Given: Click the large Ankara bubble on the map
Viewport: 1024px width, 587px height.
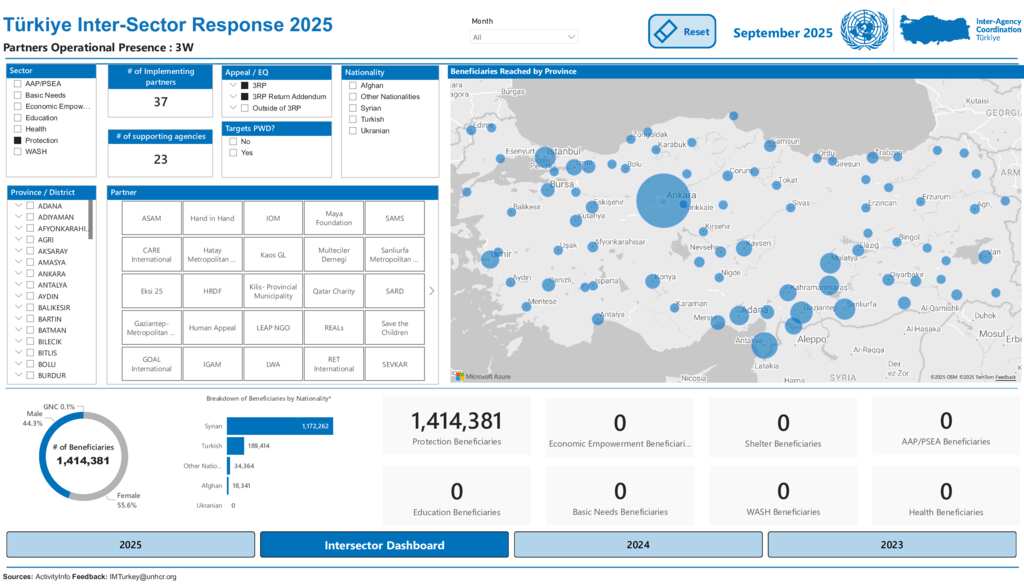Looking at the screenshot, I should click(663, 201).
